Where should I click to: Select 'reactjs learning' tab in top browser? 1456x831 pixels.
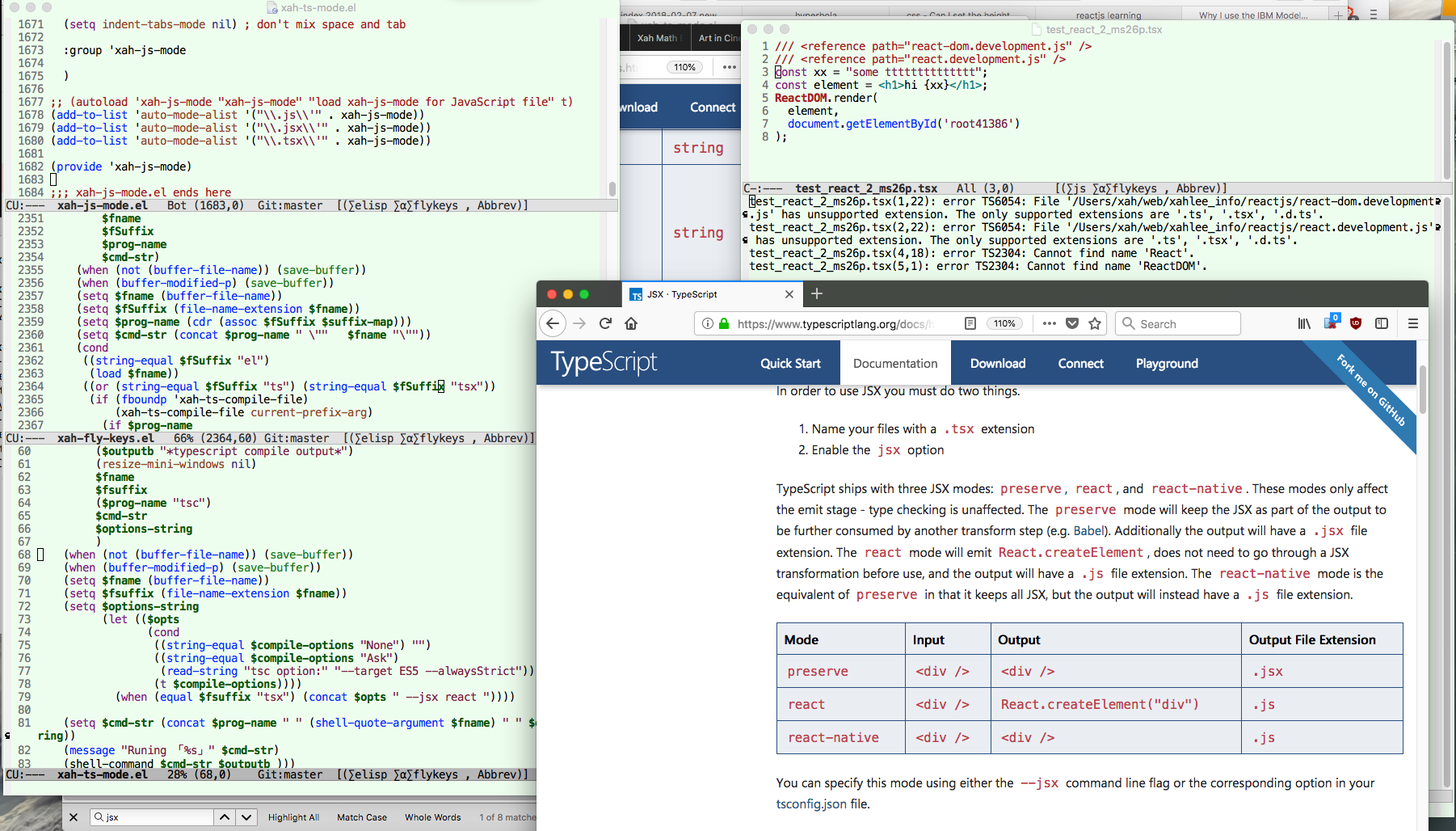(1109, 15)
